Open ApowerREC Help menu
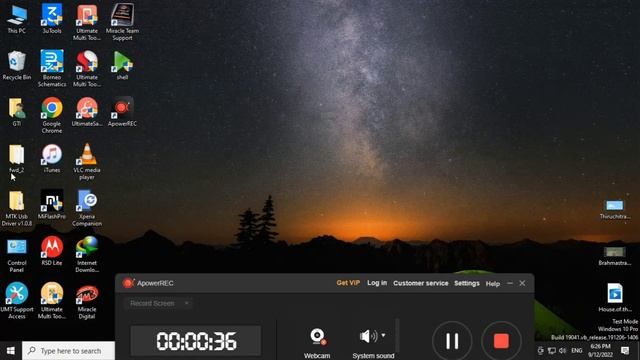 [493, 283]
